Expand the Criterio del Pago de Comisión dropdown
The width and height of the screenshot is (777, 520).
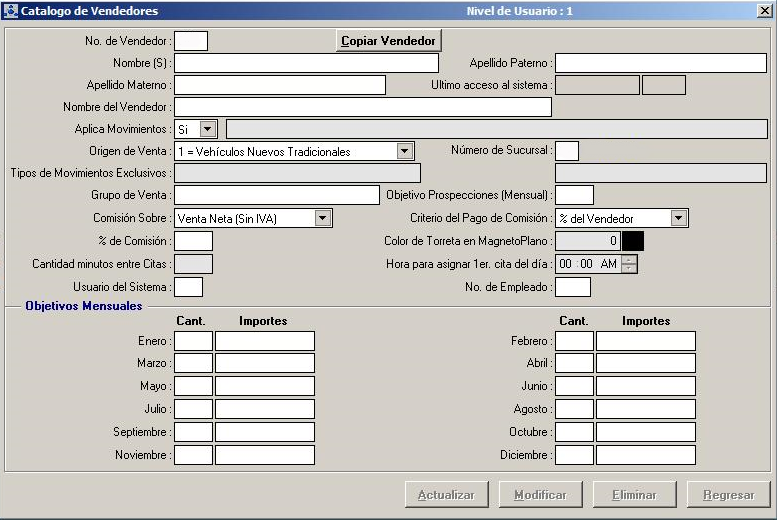pyautogui.click(x=679, y=218)
